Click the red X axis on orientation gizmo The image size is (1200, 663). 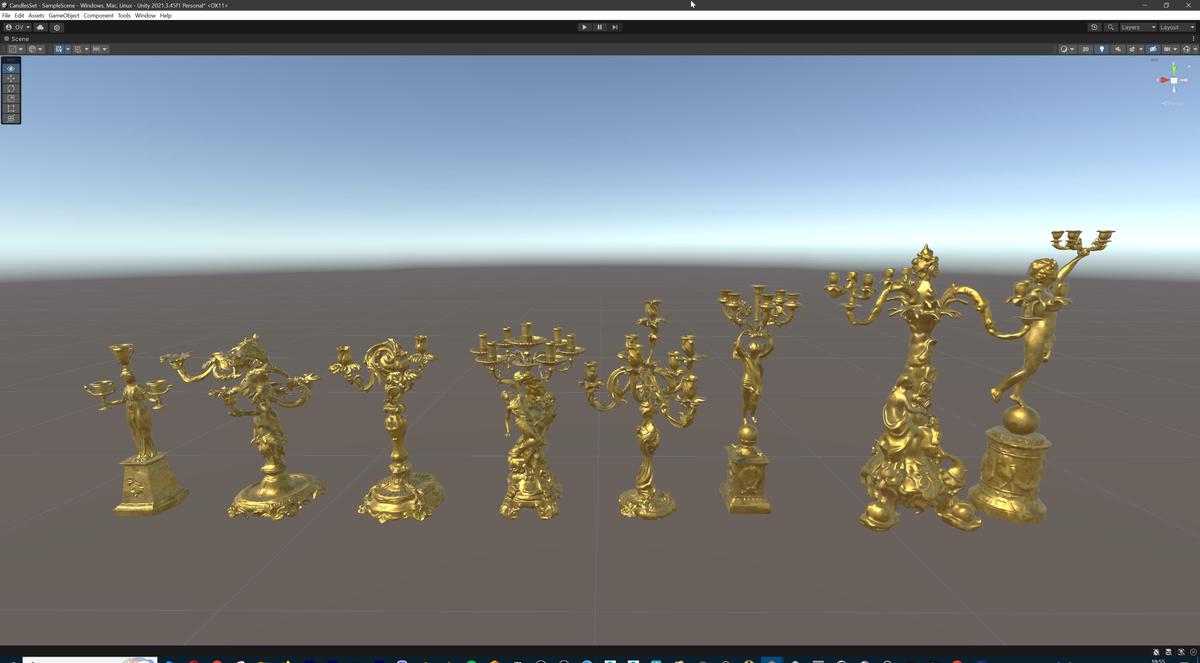pos(1163,80)
